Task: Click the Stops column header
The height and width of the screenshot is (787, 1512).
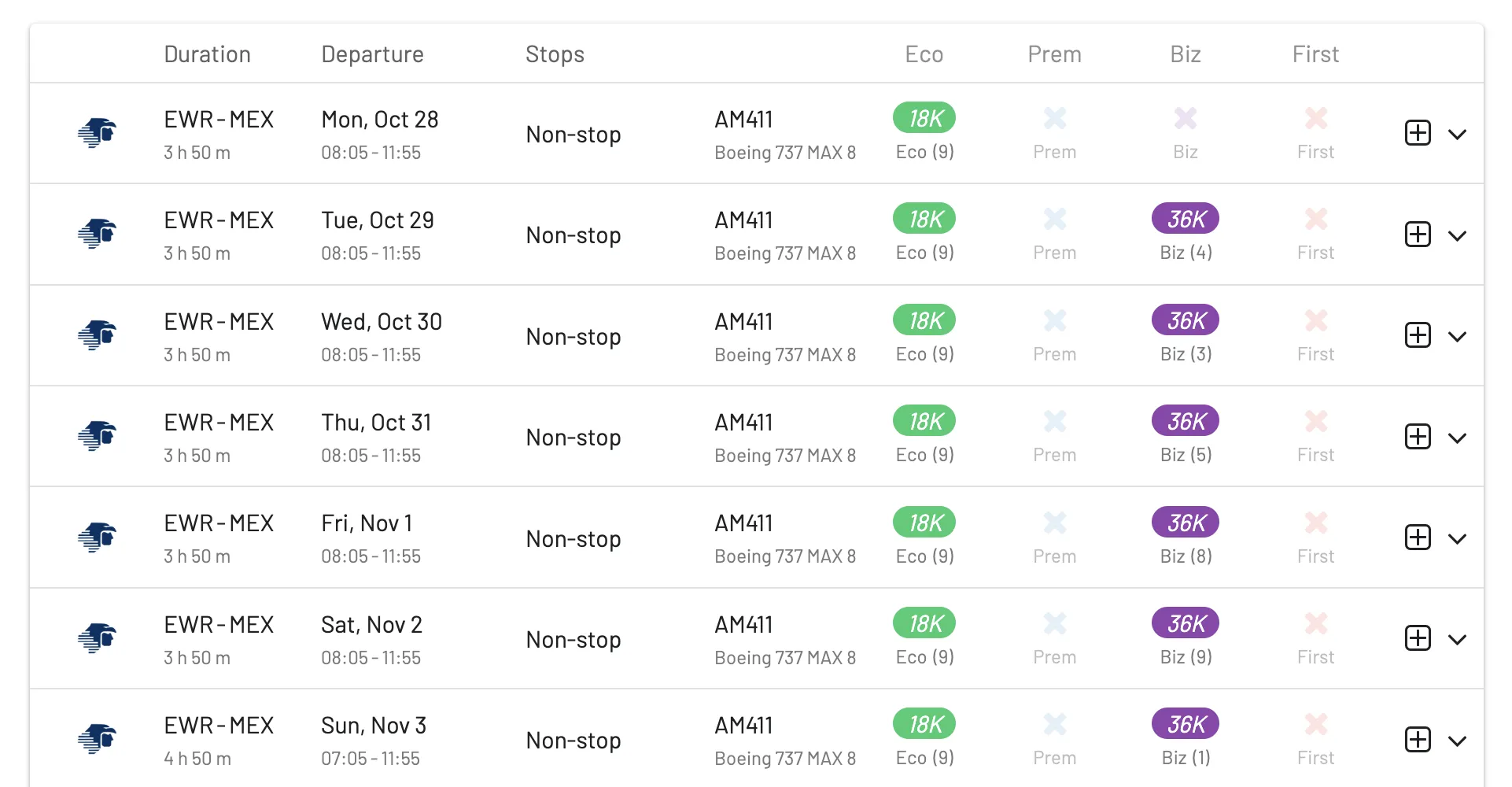Action: [555, 54]
